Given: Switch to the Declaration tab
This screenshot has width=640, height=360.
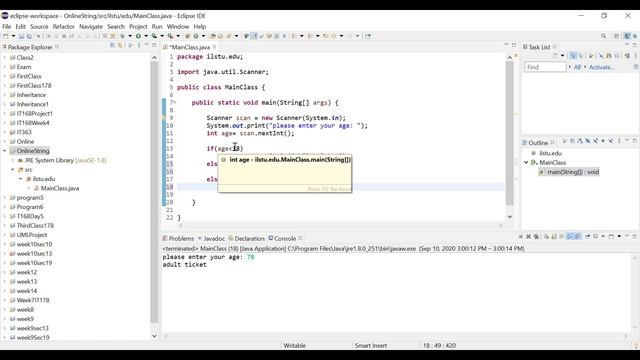Looking at the screenshot, I should tap(247, 238).
